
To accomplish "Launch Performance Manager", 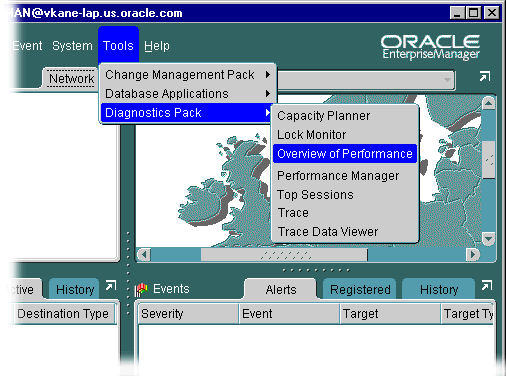I will 345,176.
